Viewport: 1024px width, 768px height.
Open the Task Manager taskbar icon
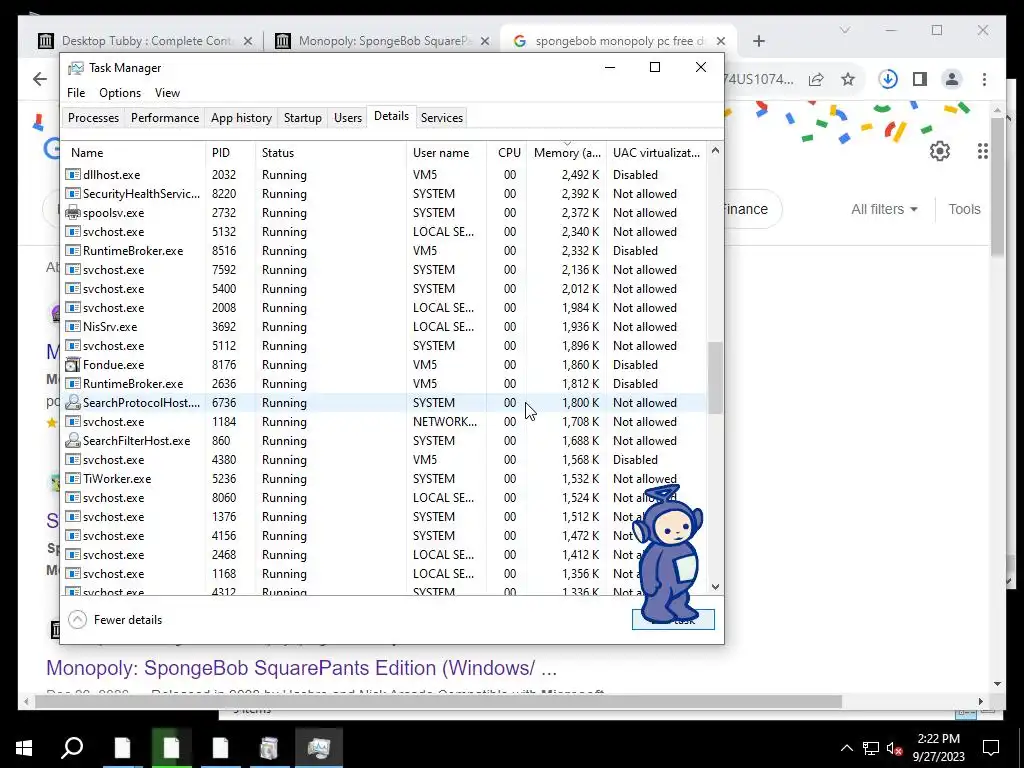click(318, 748)
